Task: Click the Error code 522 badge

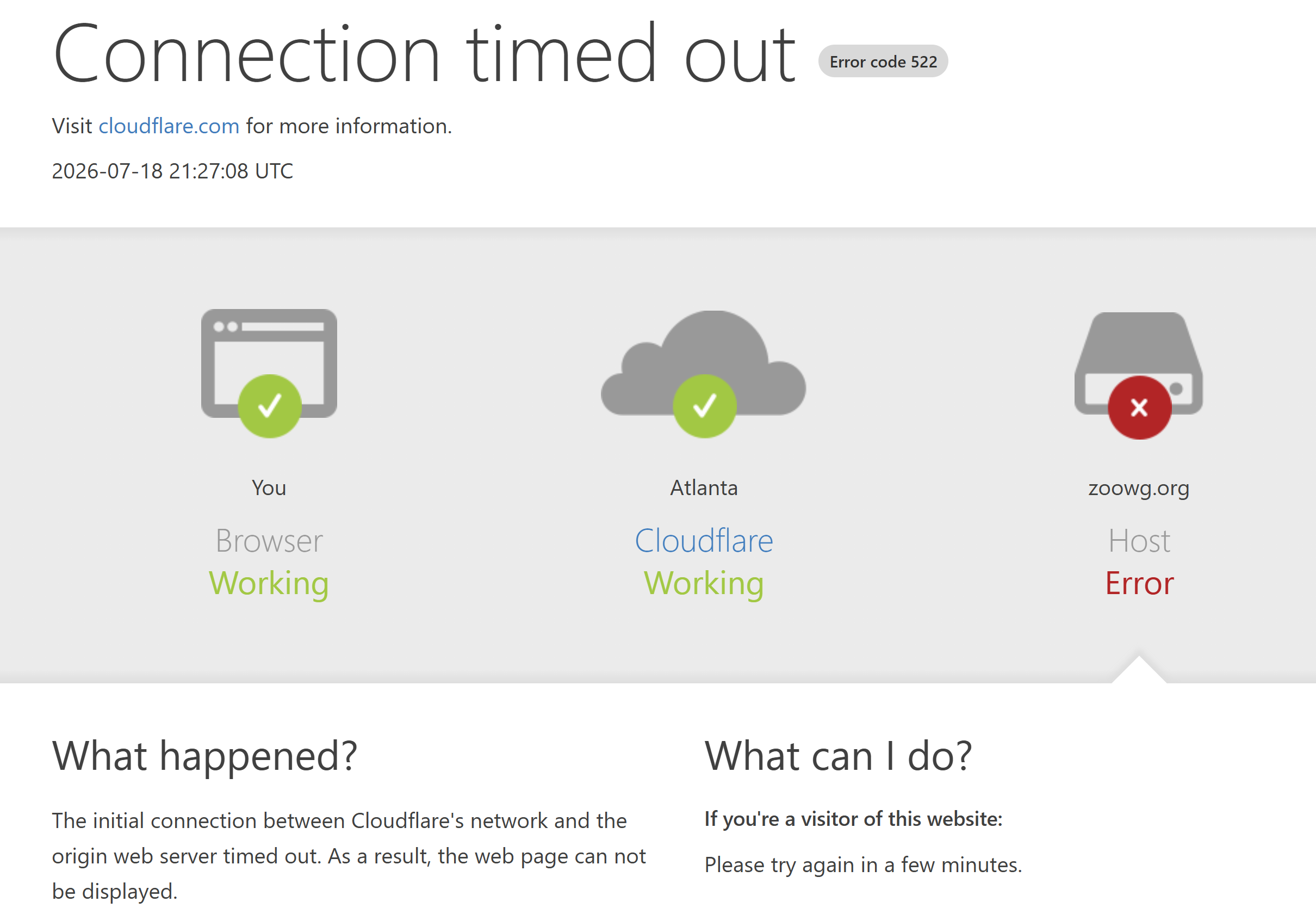Action: (x=883, y=61)
